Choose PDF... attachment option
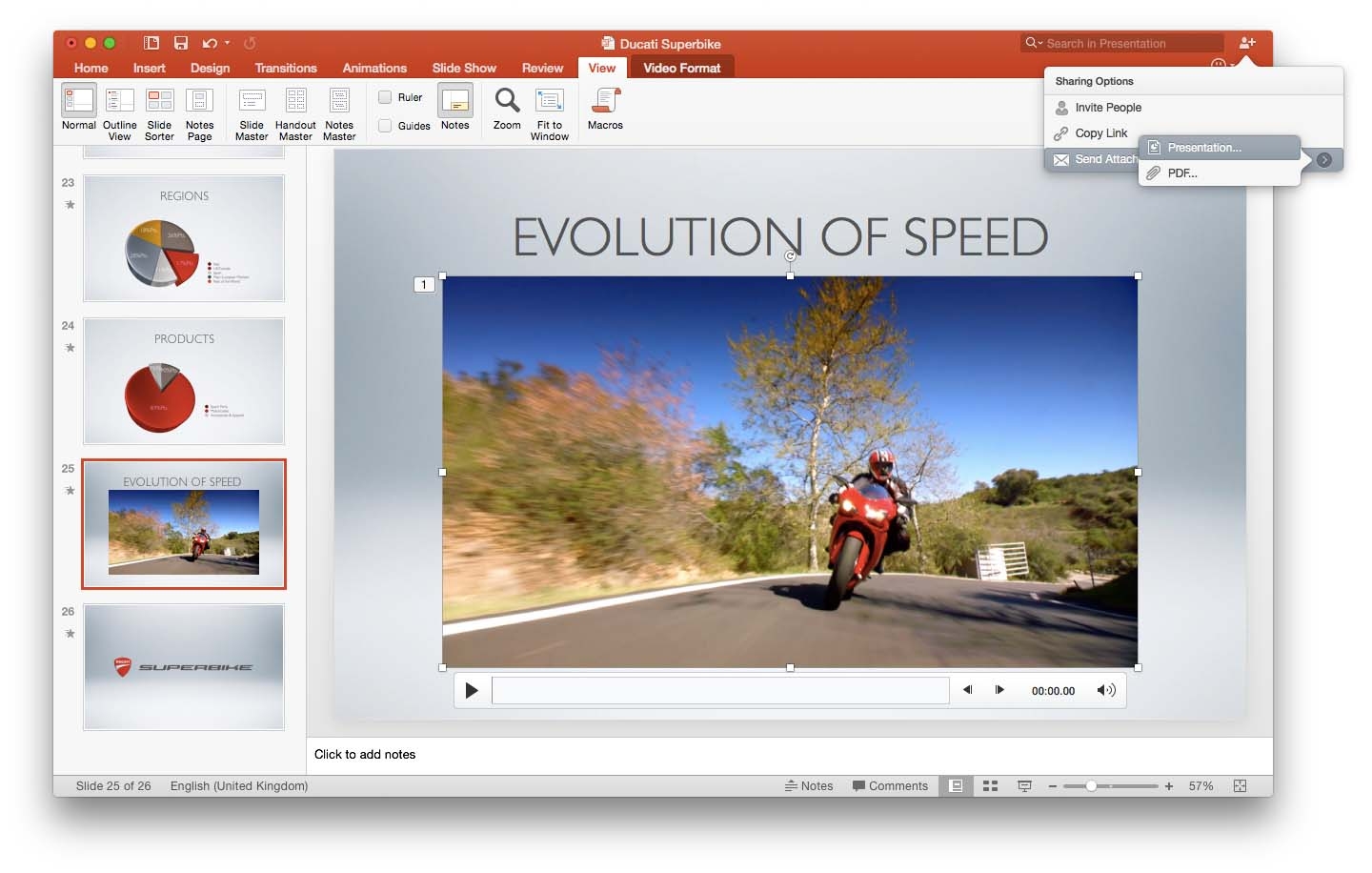This screenshot has width=1372, height=873. click(1219, 173)
